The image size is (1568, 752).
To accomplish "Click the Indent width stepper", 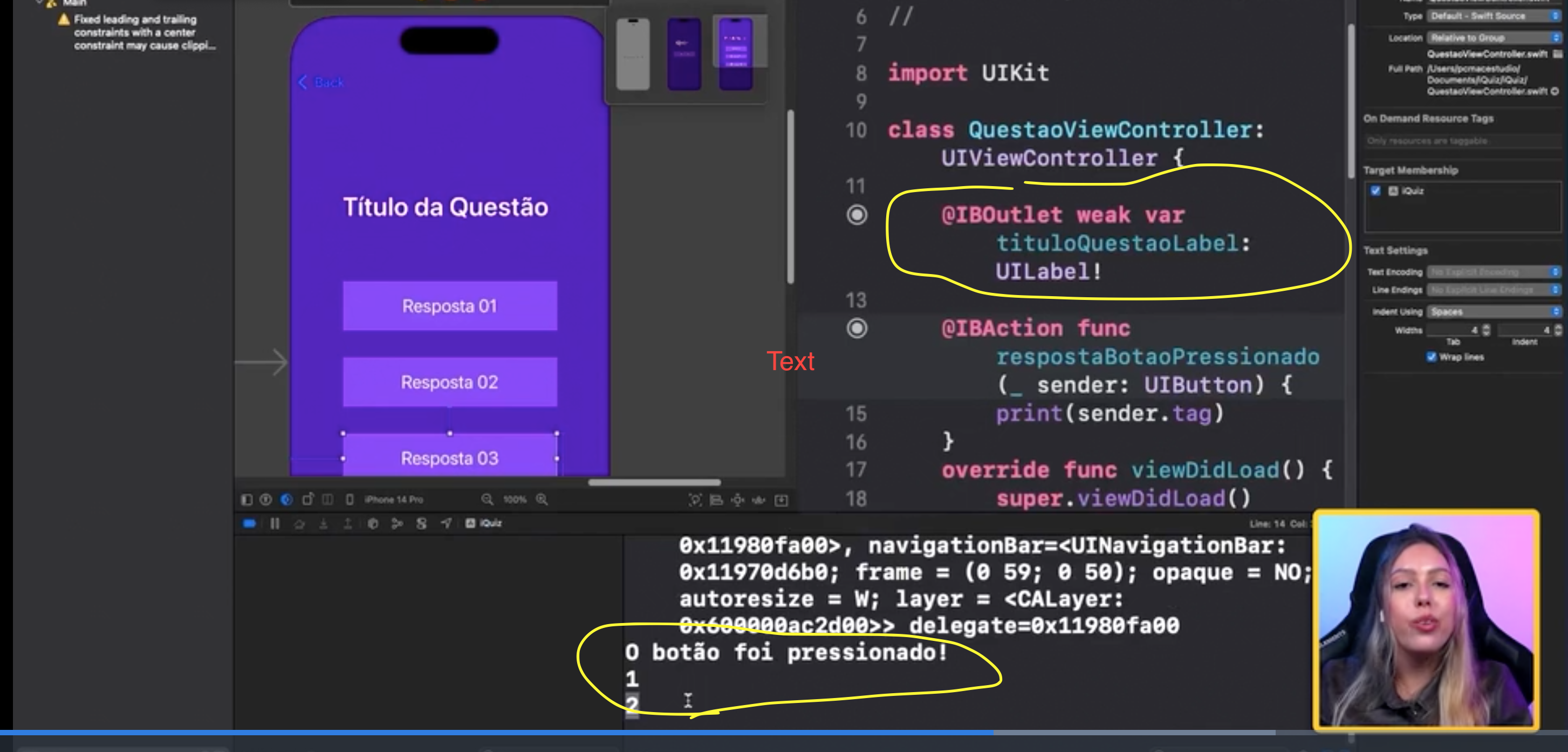I will pyautogui.click(x=1558, y=330).
